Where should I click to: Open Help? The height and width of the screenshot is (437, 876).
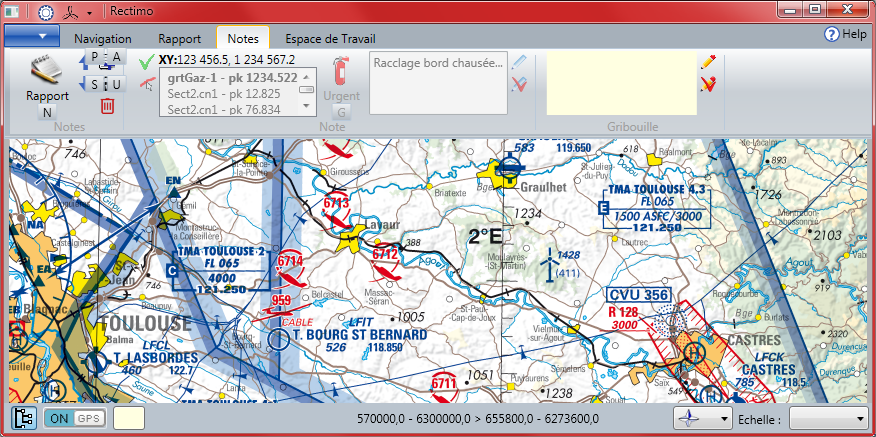click(x=846, y=34)
